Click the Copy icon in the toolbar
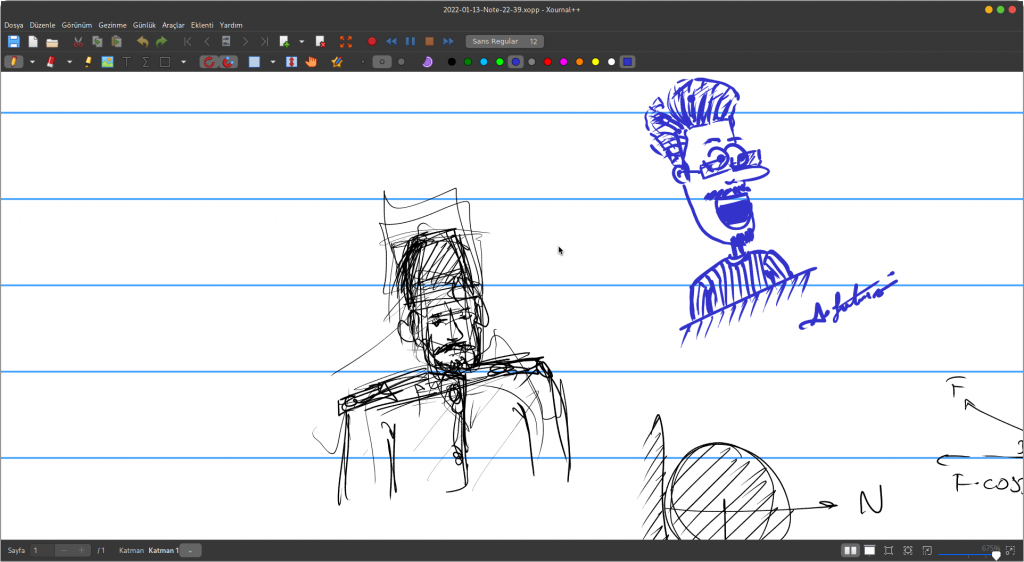The height and width of the screenshot is (562, 1024). [97, 42]
